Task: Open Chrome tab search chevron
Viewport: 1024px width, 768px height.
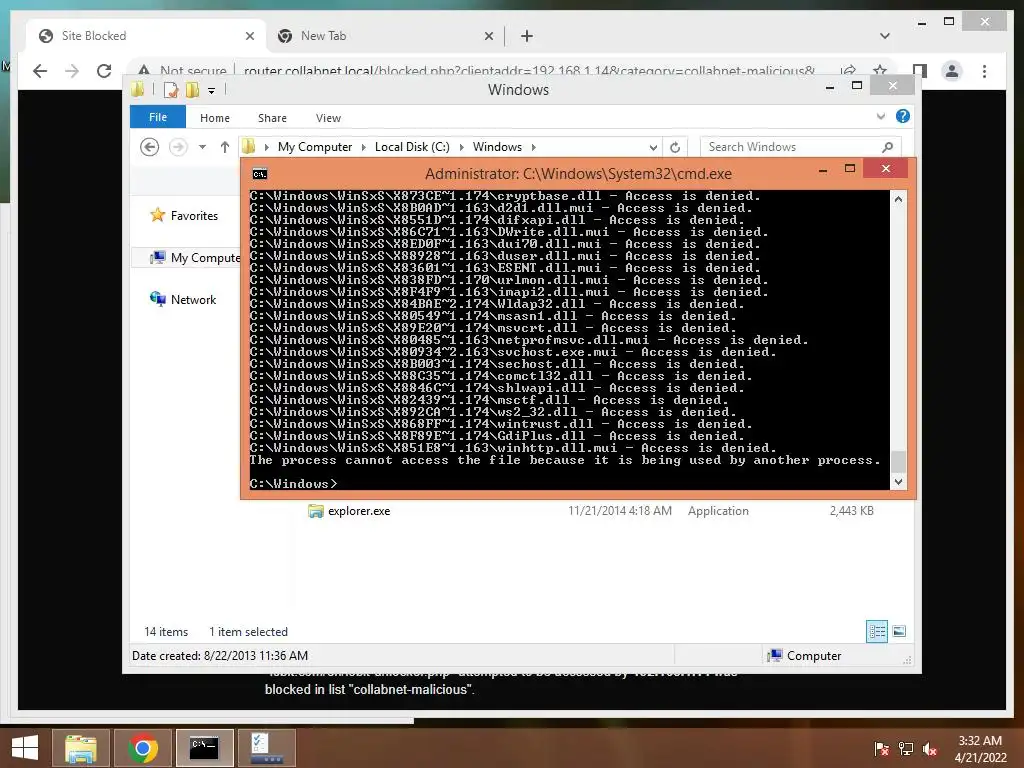Action: 885,36
